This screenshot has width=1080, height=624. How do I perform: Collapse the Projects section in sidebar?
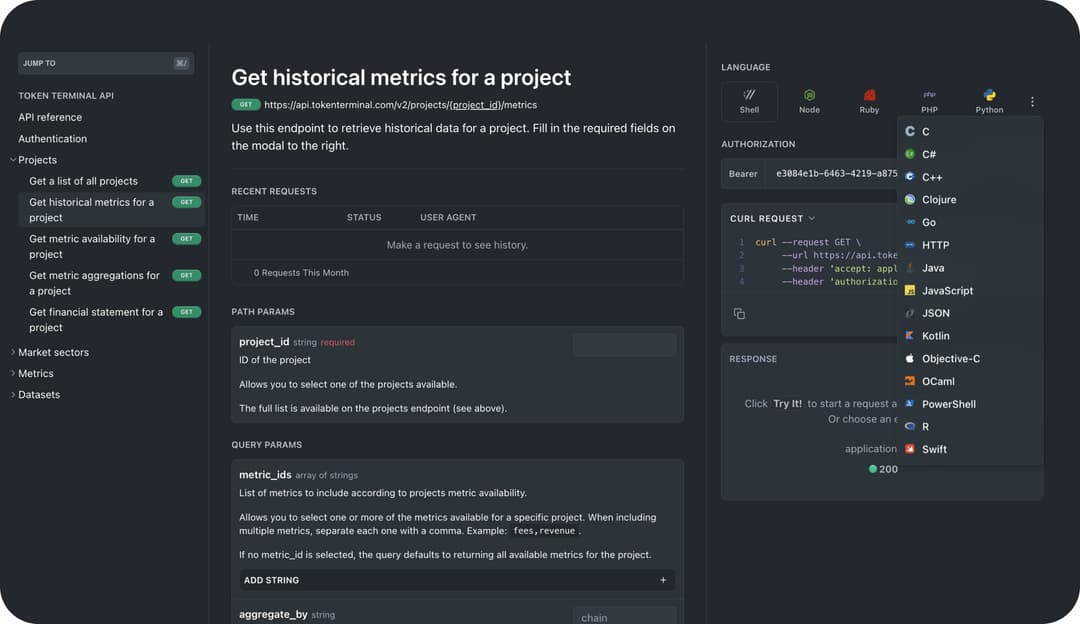click(x=13, y=160)
